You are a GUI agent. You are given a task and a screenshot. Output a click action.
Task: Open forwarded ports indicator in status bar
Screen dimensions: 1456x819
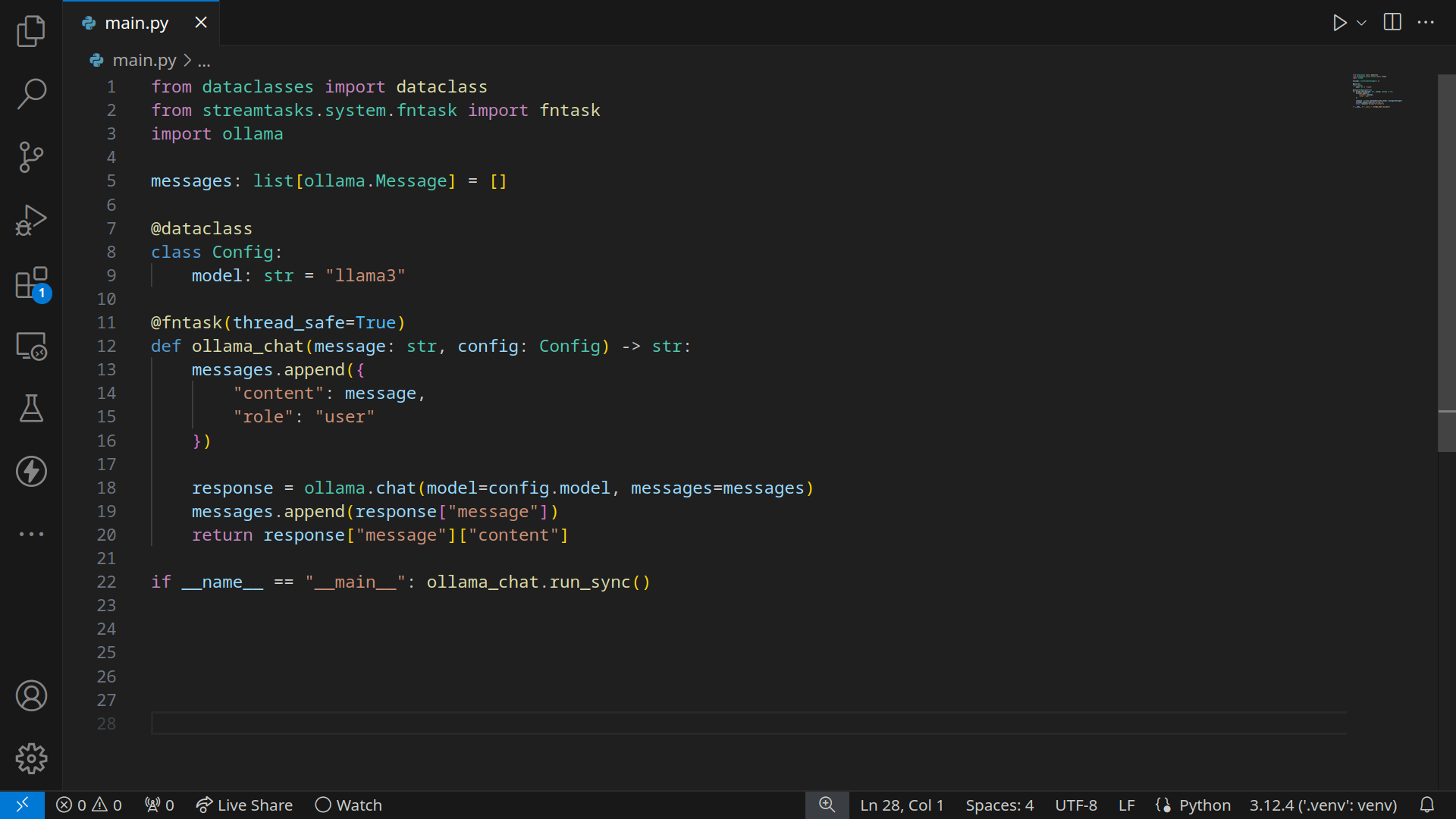pos(159,805)
